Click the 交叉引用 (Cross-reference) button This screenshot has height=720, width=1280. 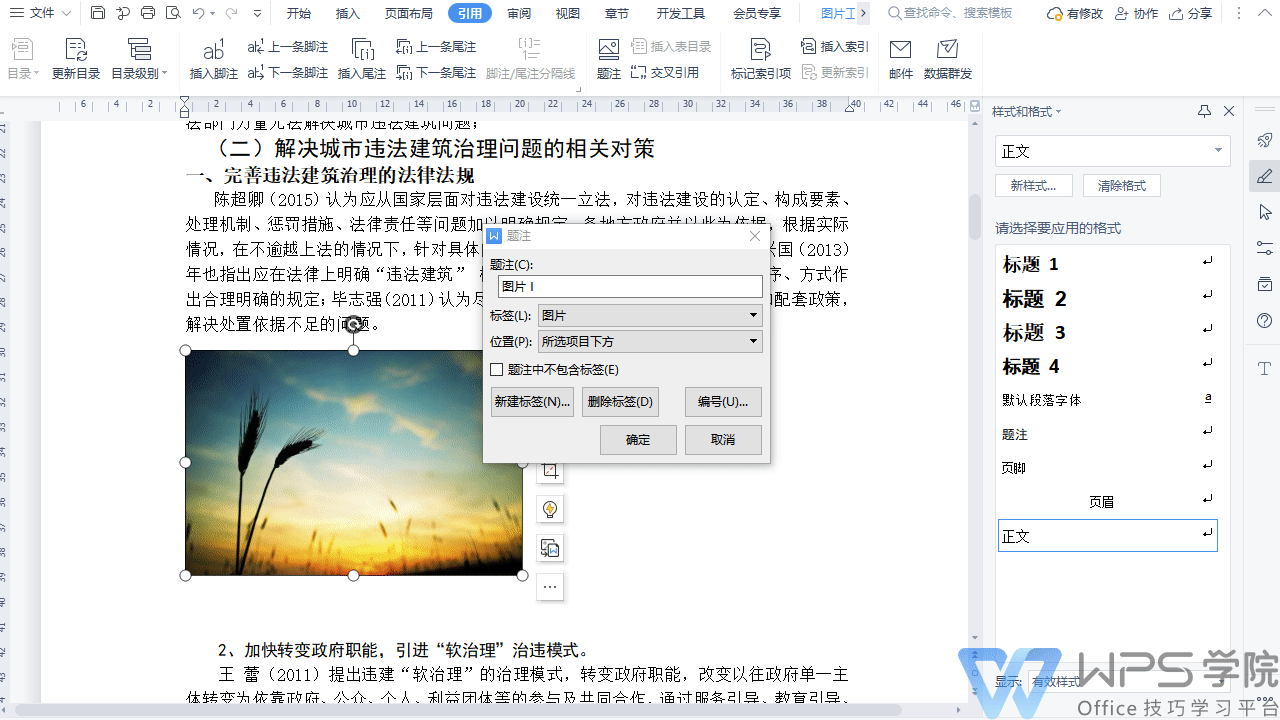pyautogui.click(x=665, y=73)
